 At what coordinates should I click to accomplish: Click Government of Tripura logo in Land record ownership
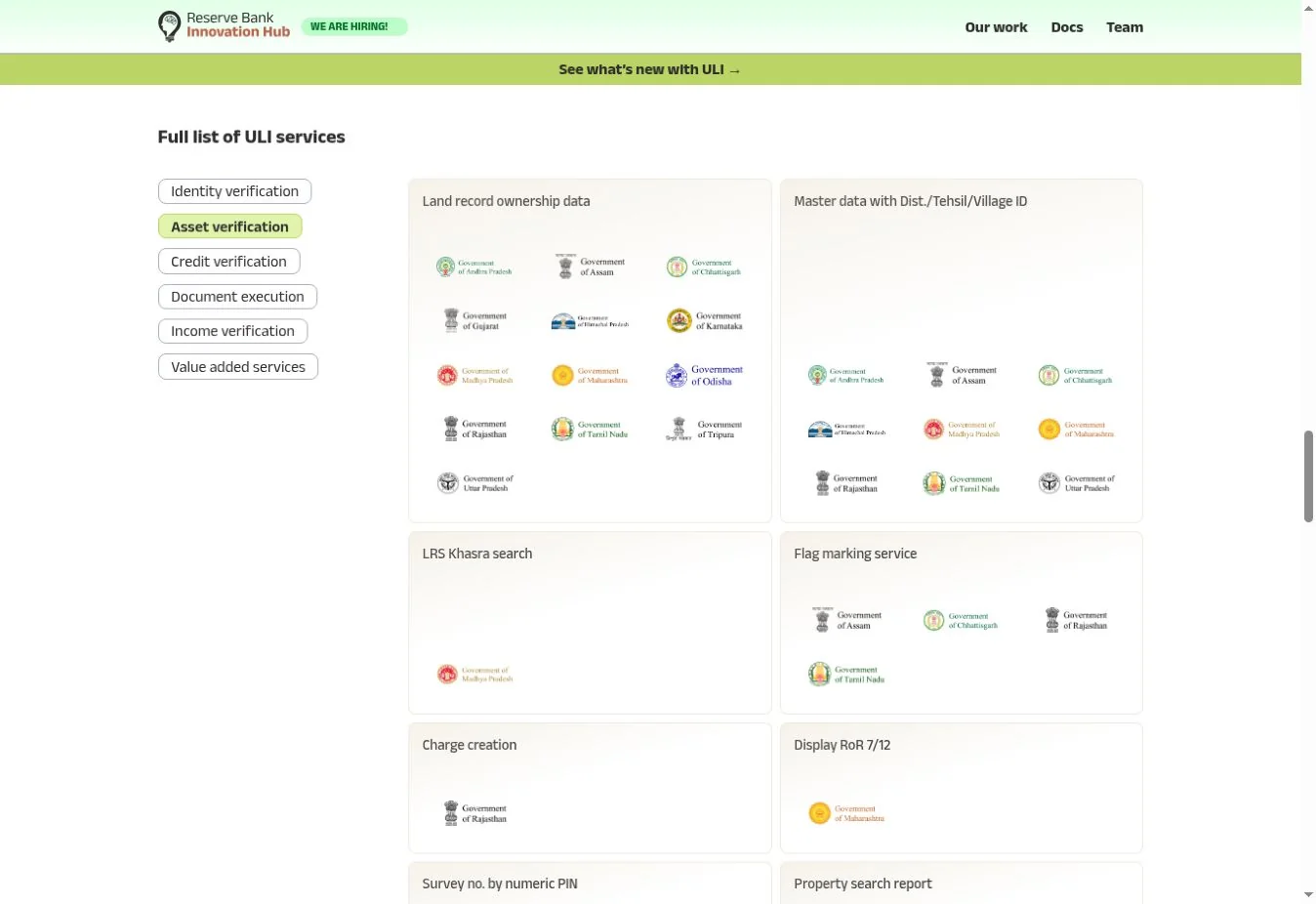click(705, 430)
